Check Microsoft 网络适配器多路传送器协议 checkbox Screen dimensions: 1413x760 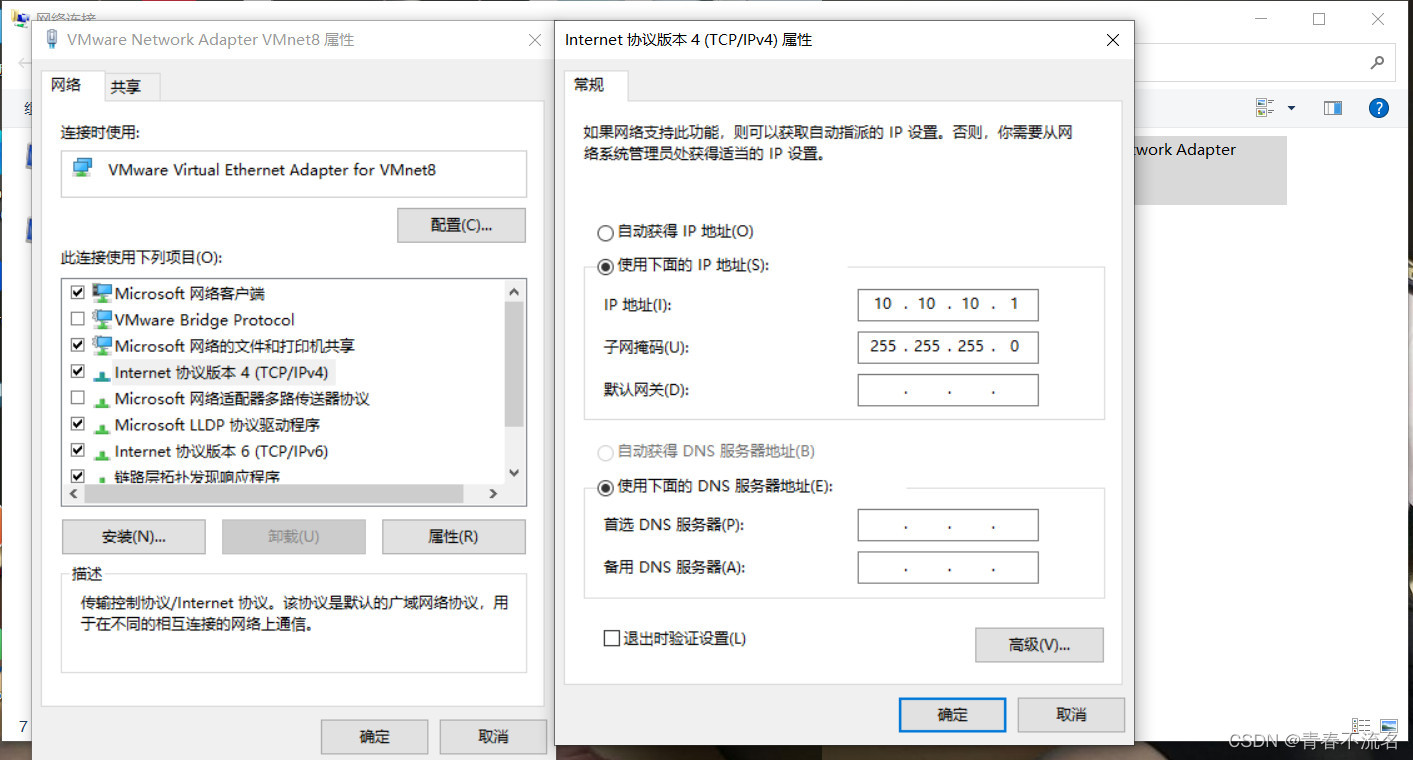(78, 398)
